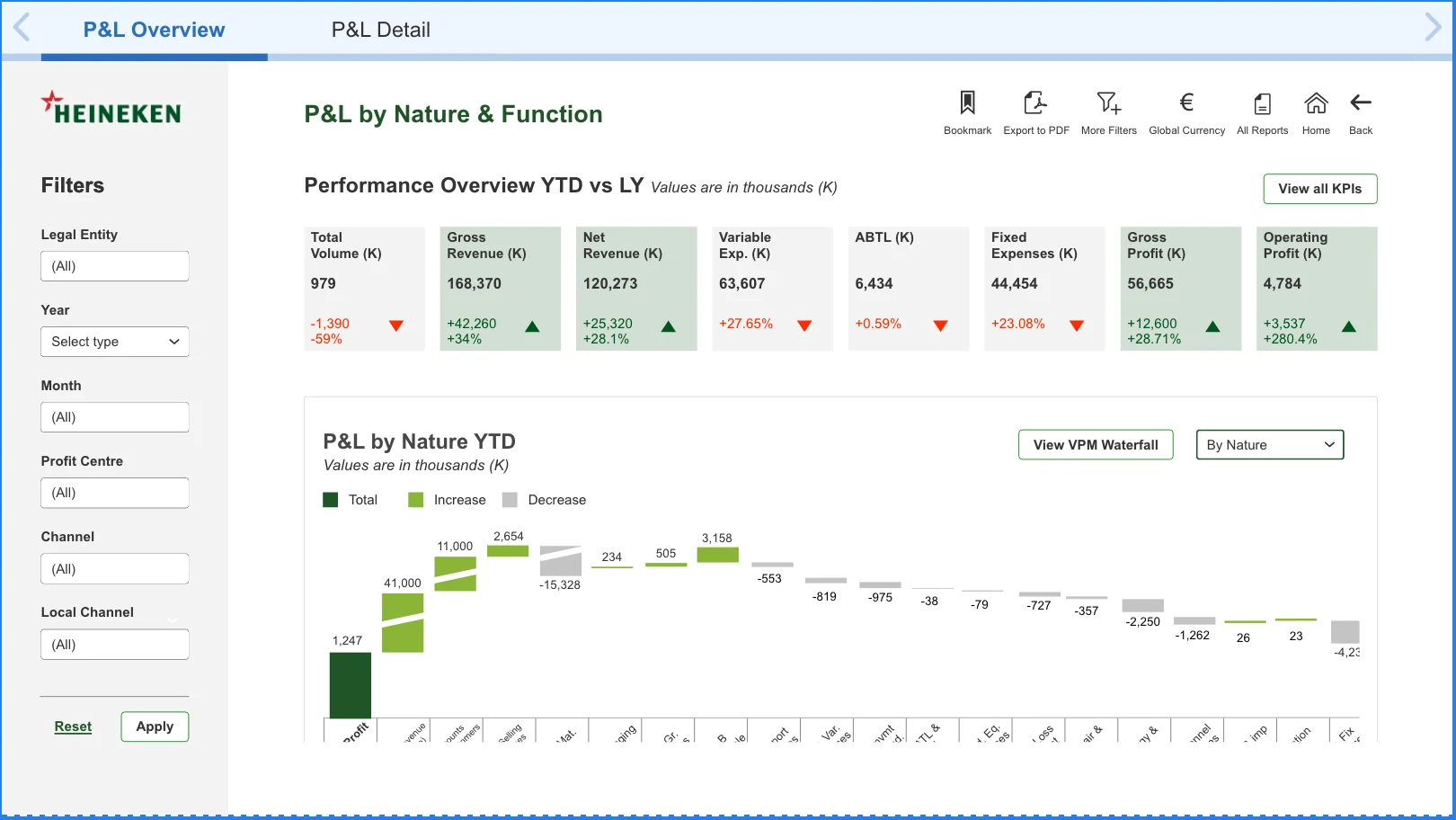Click the 41,000 increase waterfall bar
Screen dimensions: 1456x820
pos(403,622)
